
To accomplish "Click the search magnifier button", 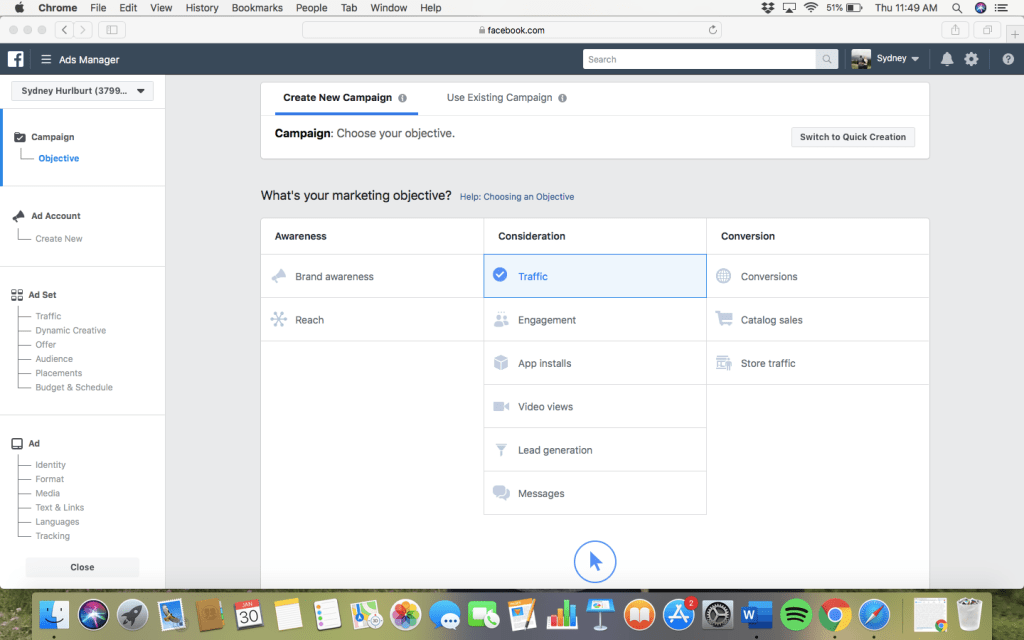I will point(827,59).
